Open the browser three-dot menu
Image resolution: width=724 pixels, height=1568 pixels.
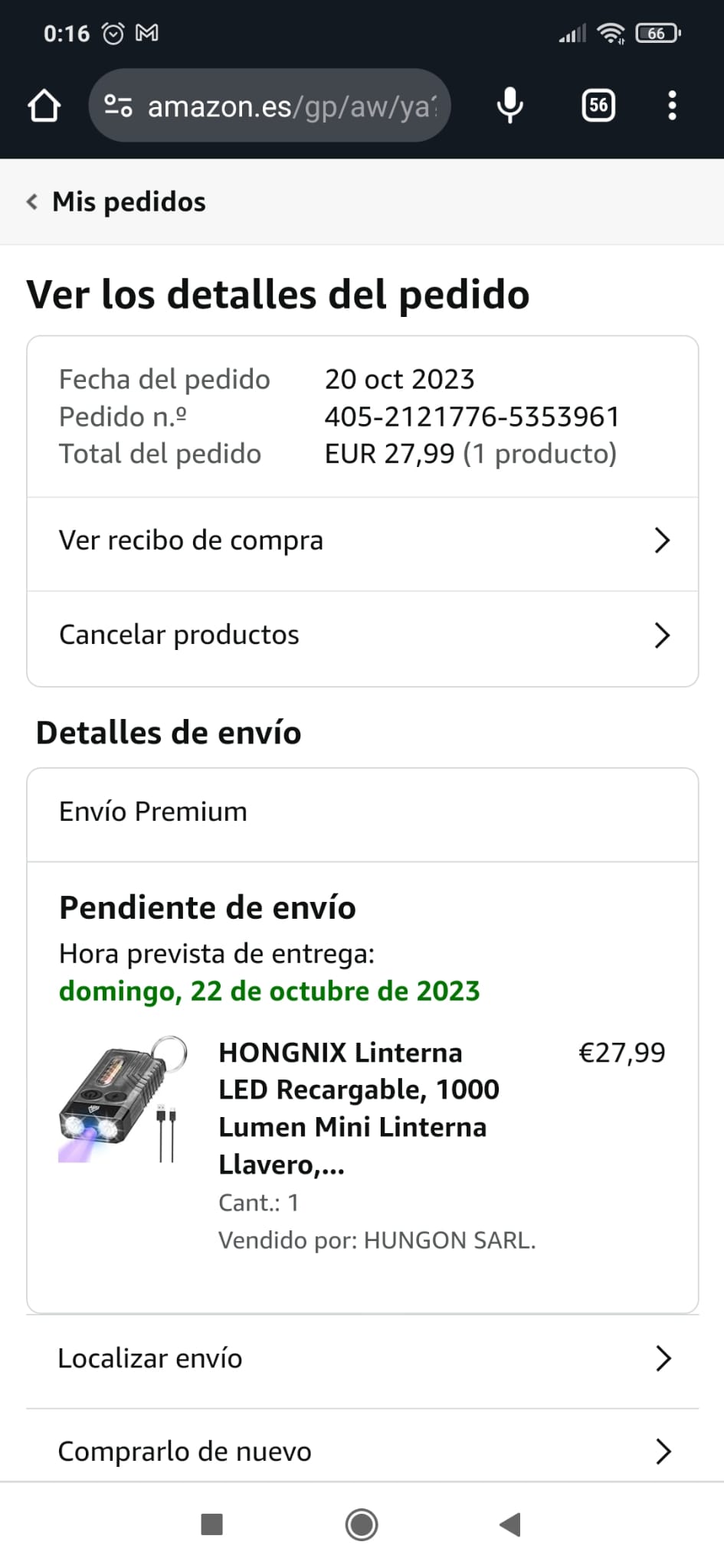coord(672,106)
